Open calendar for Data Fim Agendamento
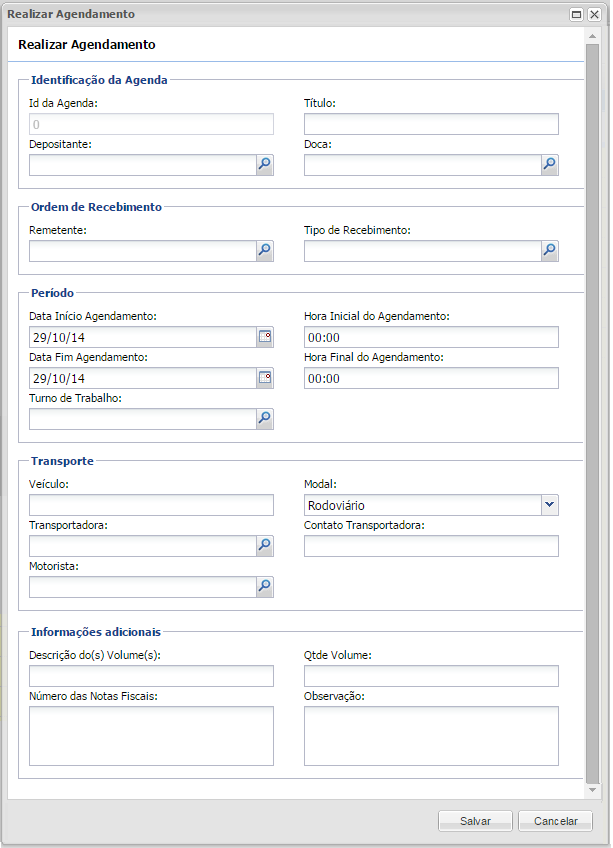 pos(265,378)
